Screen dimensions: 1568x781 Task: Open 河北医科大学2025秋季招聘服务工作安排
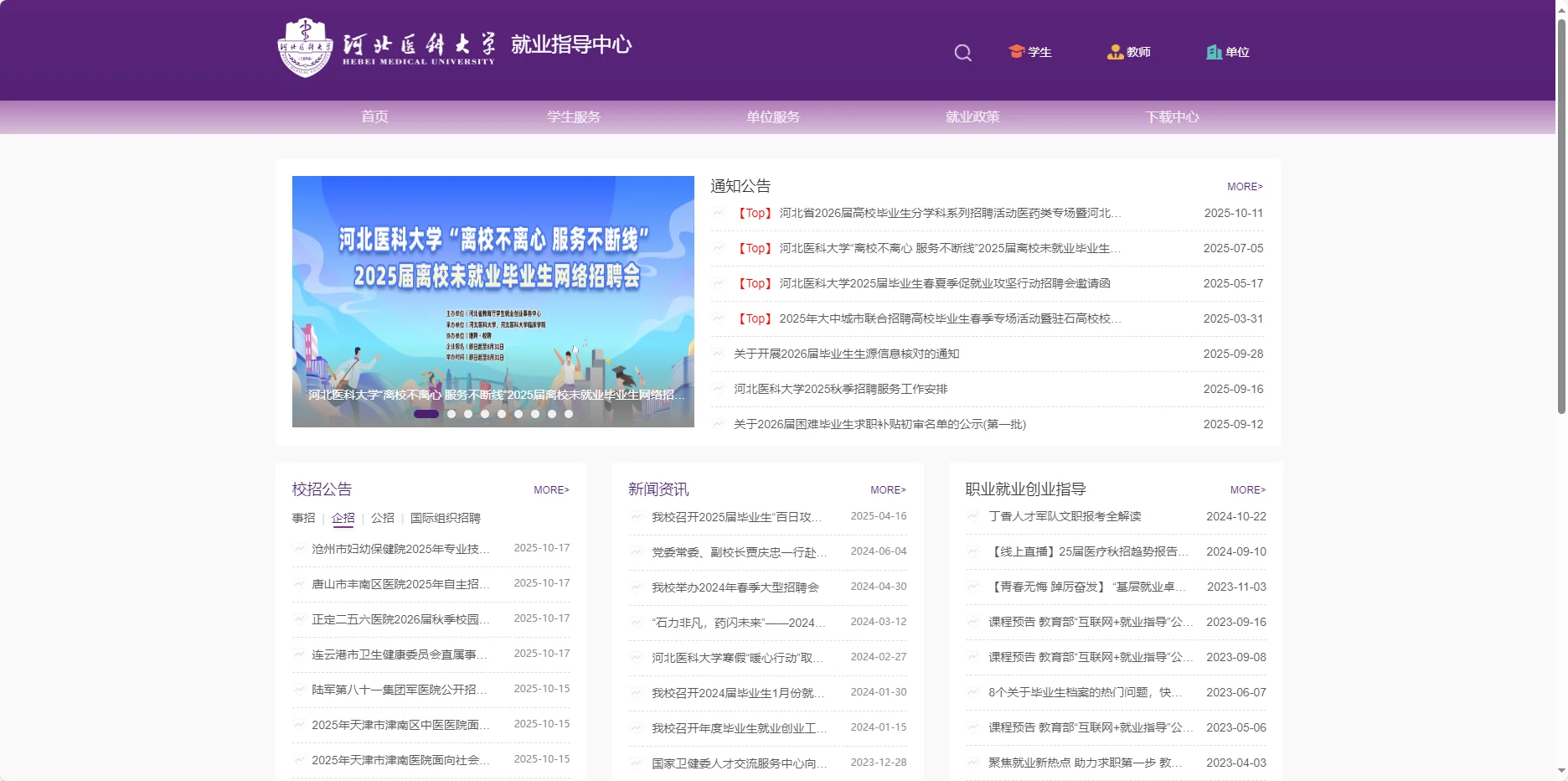click(x=841, y=389)
